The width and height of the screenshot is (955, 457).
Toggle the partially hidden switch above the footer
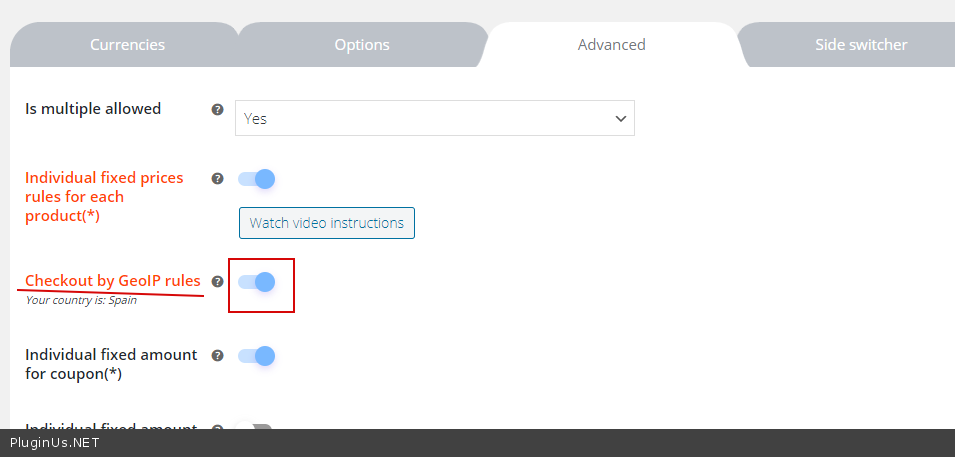(256, 427)
